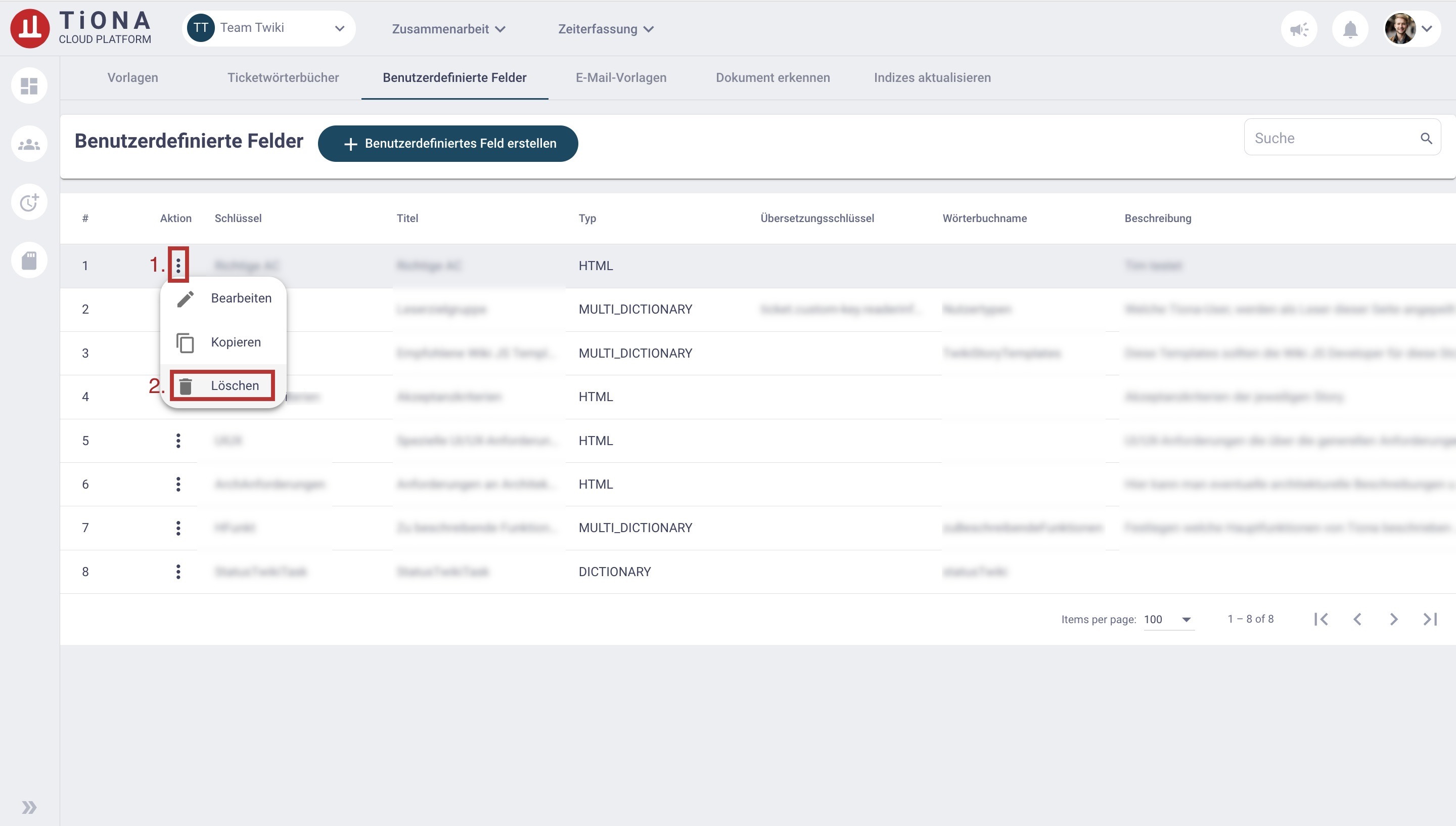
Task: Click the dashboard icon in left sidebar
Action: pos(29,85)
